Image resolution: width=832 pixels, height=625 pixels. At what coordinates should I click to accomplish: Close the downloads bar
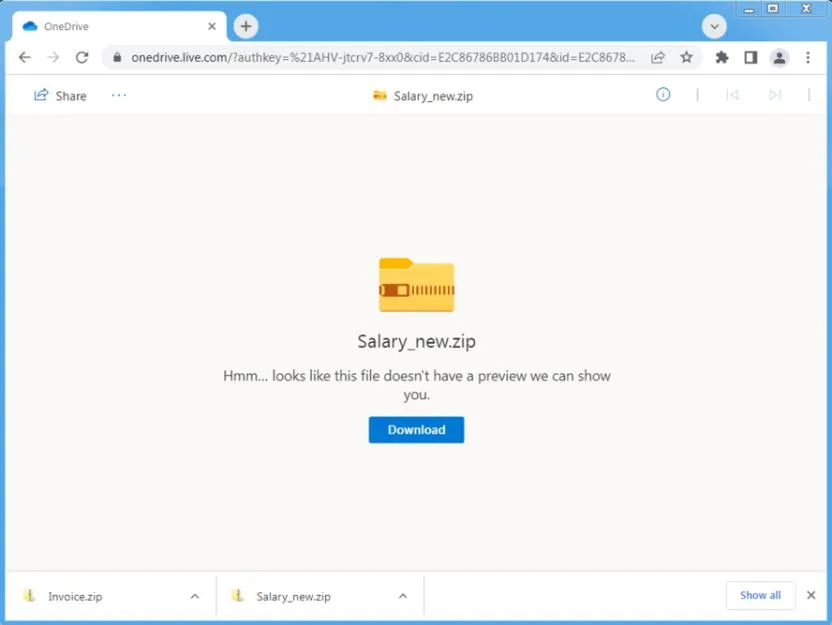[x=811, y=595]
